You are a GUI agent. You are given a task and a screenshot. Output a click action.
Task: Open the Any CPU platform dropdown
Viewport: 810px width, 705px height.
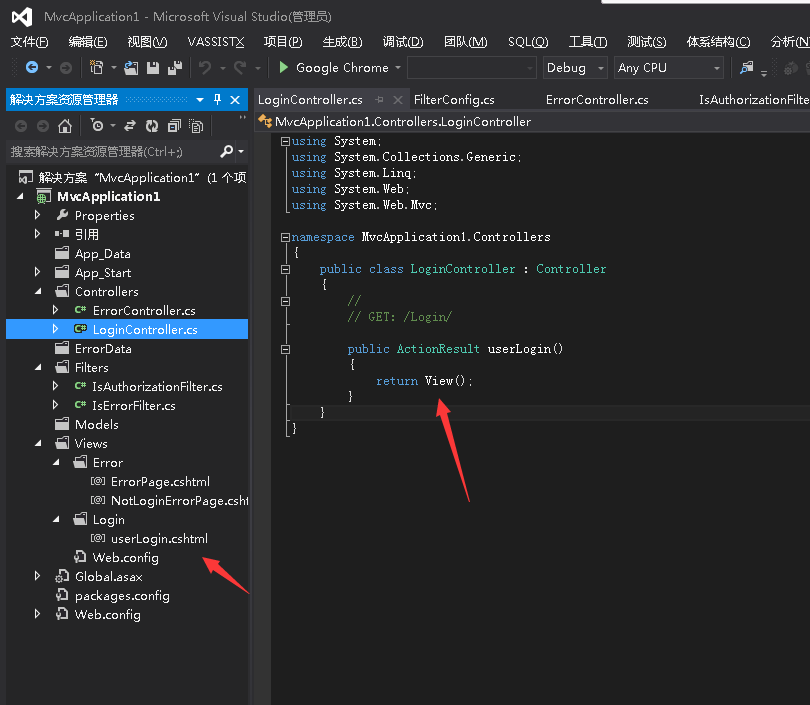coord(716,68)
